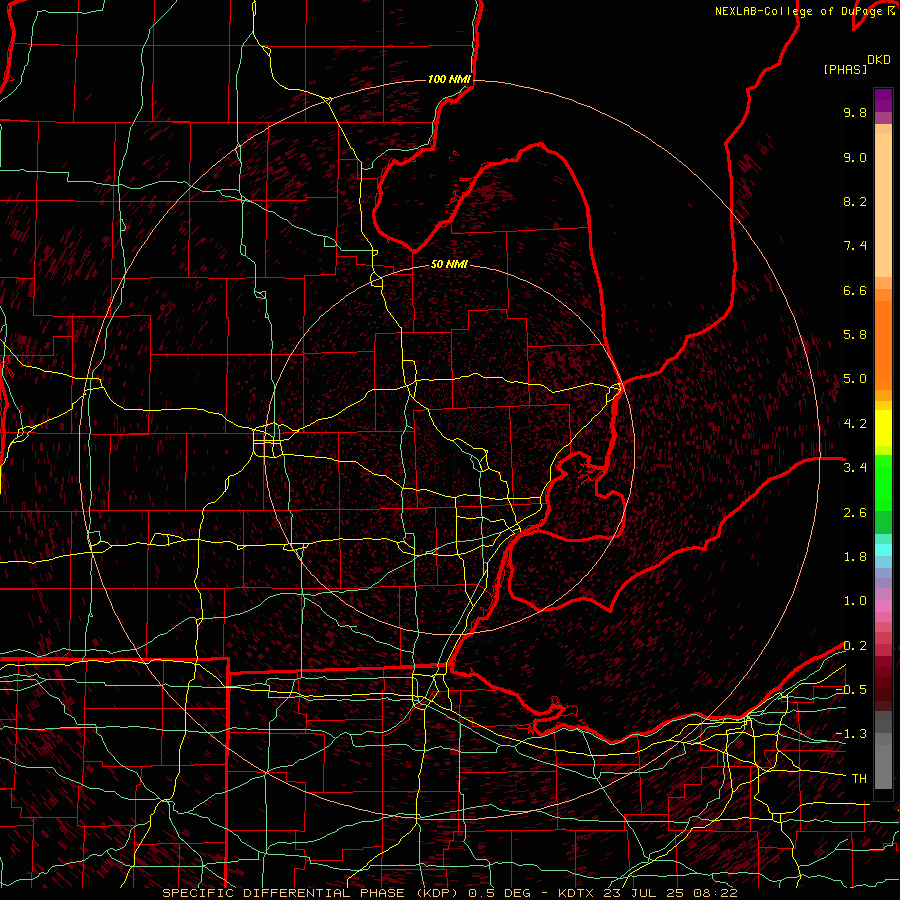Pick the bright green segment of the color bar
The height and width of the screenshot is (900, 900).
pos(883,482)
